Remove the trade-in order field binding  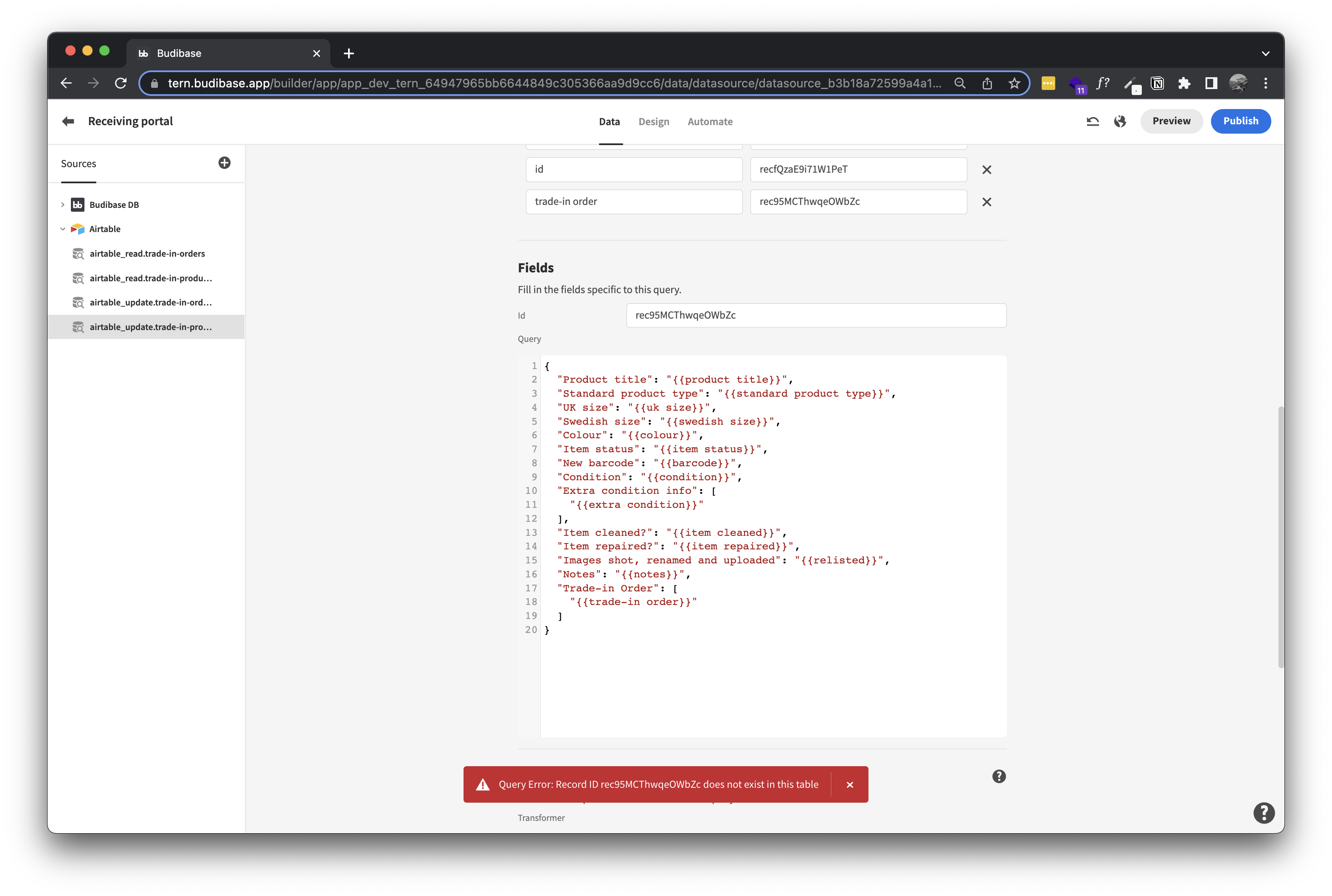coord(986,202)
